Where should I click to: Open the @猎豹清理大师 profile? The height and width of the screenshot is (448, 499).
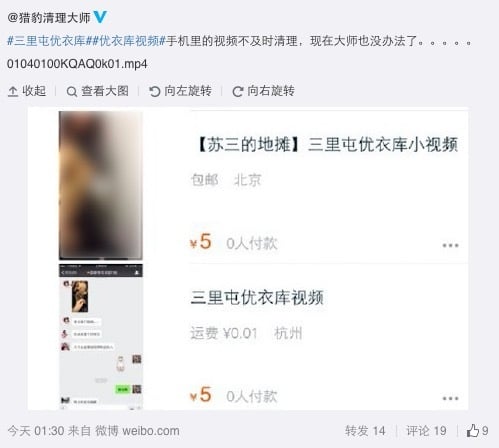click(49, 17)
